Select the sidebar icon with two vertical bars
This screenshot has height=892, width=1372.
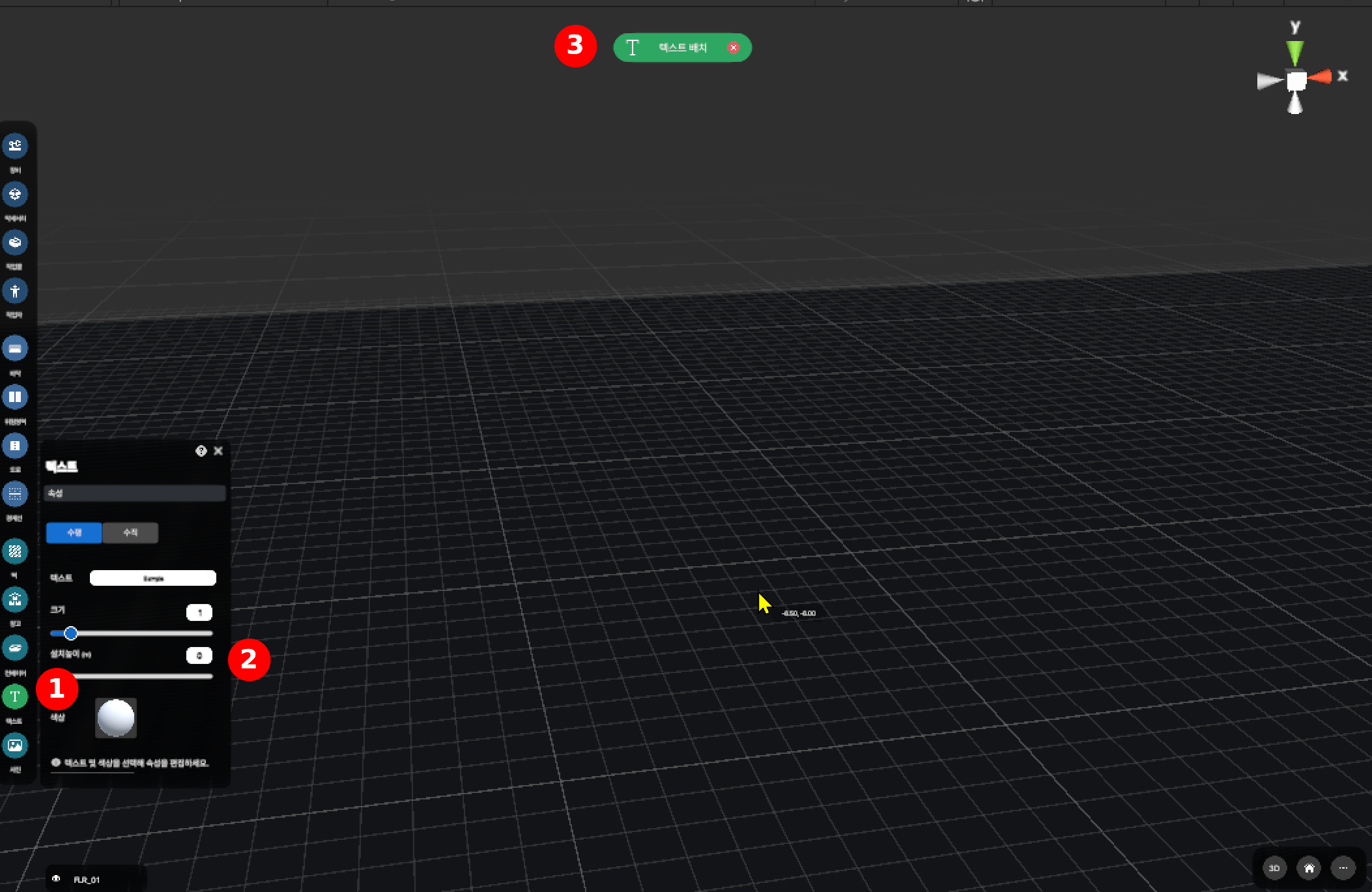(15, 397)
